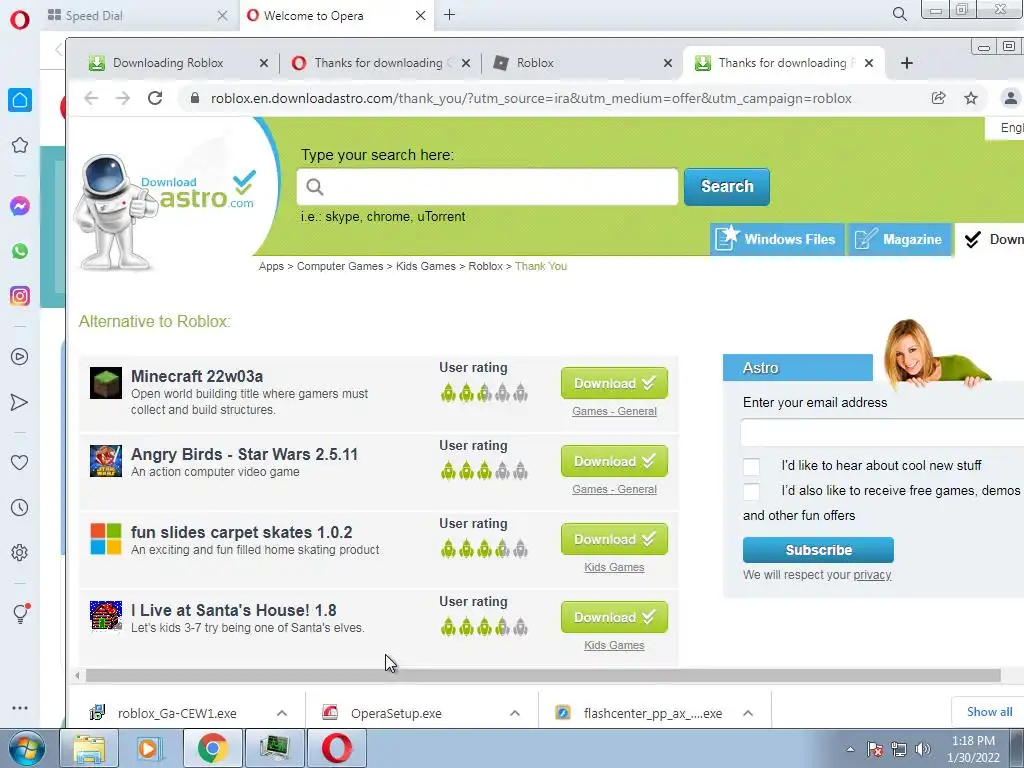The image size is (1024, 768).
Task: Open player icon in Opera sidebar
Action: 20,357
